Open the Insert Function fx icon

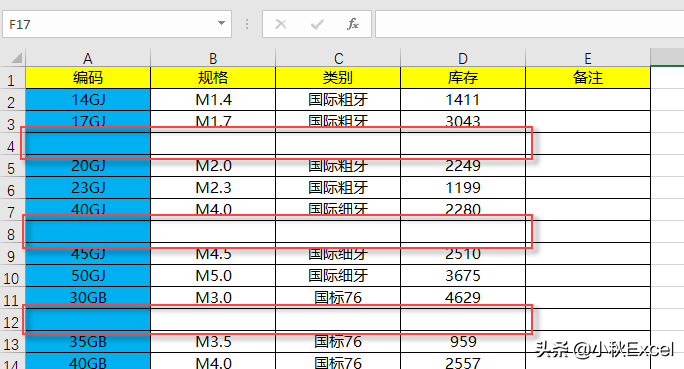[352, 24]
